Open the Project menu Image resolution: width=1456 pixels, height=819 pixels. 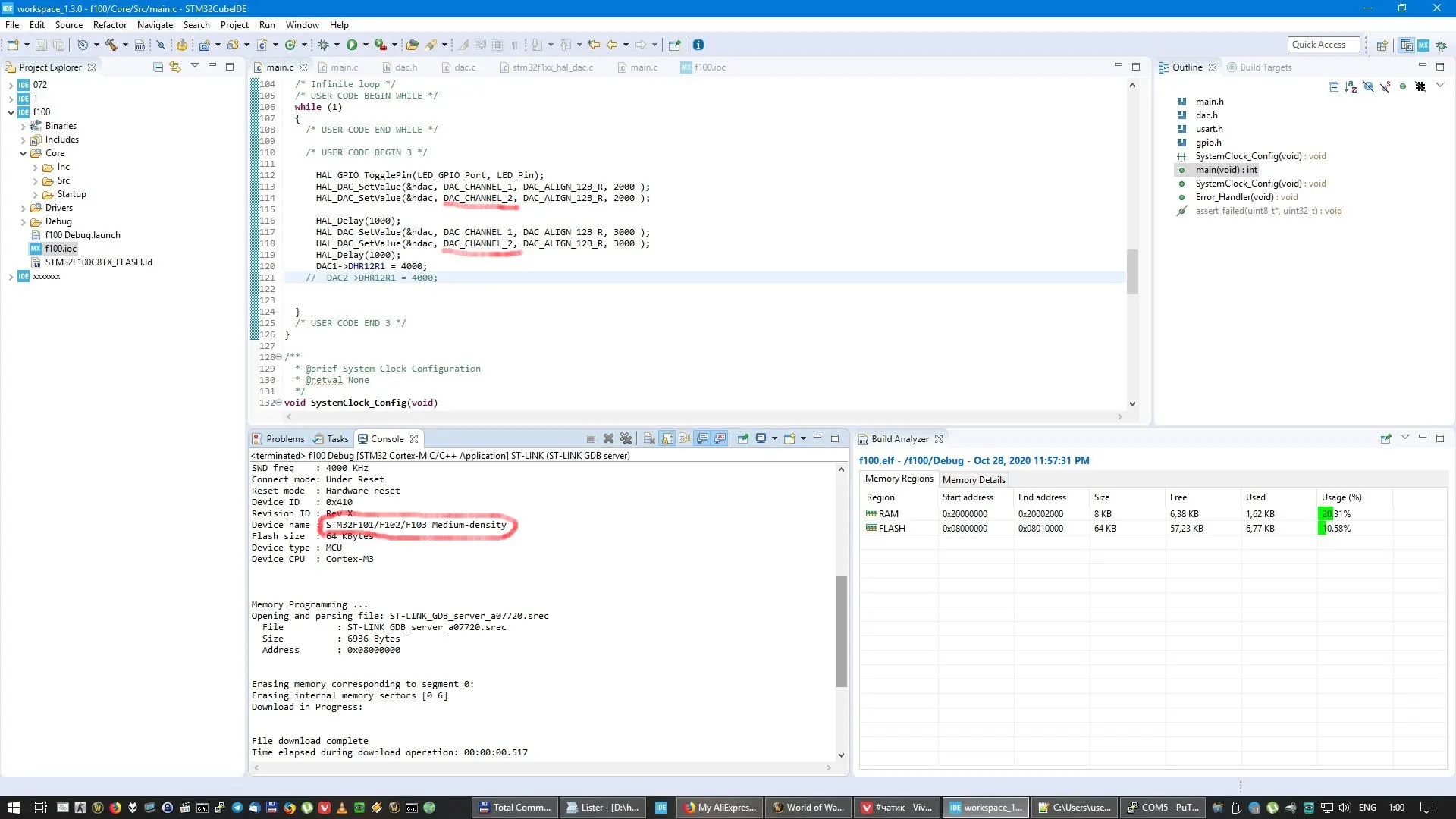click(234, 24)
